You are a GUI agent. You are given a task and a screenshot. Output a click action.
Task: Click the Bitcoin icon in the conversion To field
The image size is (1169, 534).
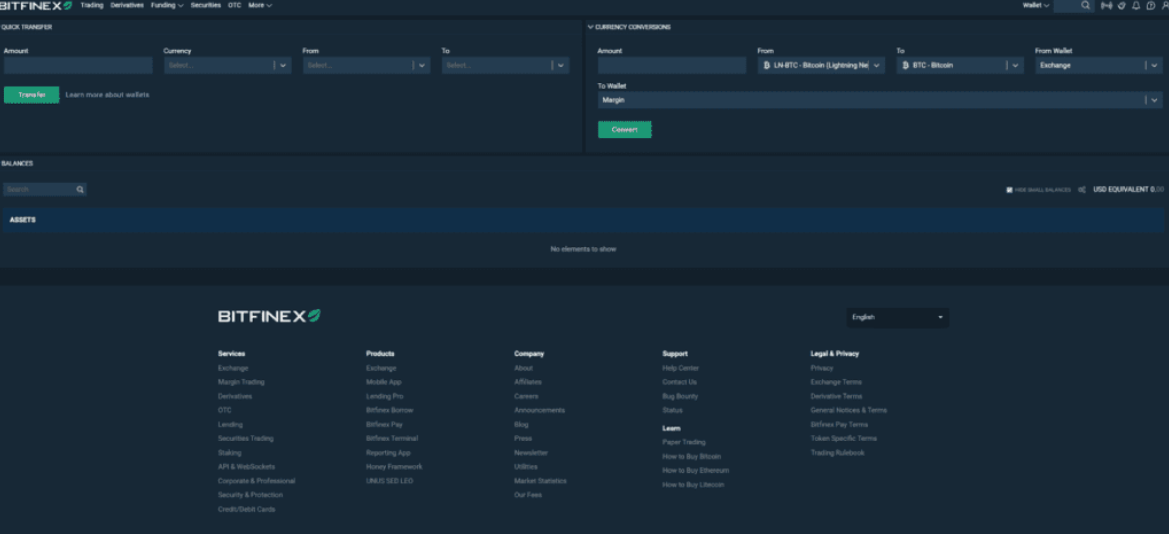point(906,66)
